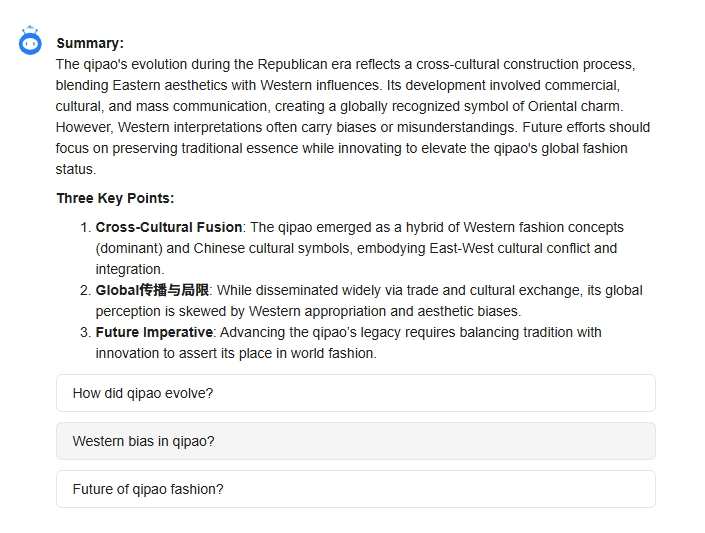Click the phrase 'Oriental charm' in summary
Screen dimensions: 705x533
575,107
